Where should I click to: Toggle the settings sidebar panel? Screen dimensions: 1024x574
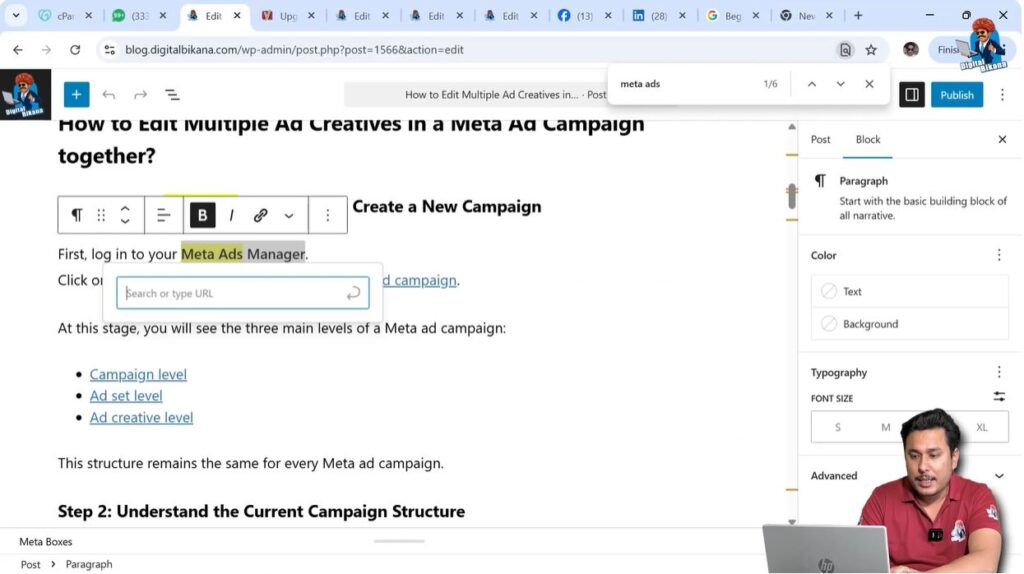pyautogui.click(x=911, y=95)
